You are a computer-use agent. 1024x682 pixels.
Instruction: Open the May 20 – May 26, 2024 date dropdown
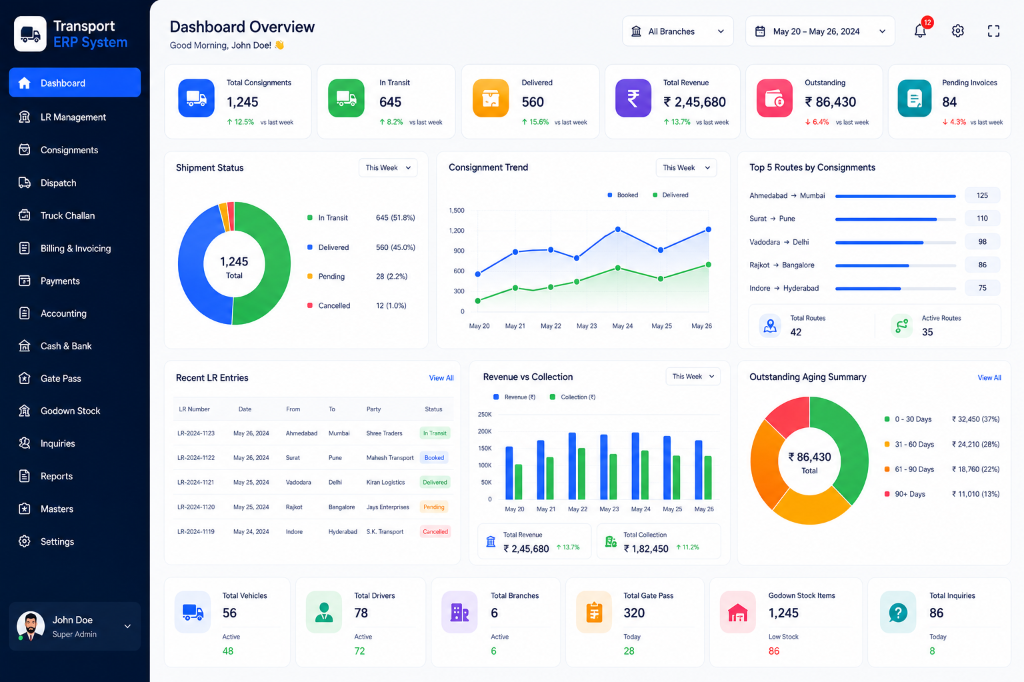[820, 31]
